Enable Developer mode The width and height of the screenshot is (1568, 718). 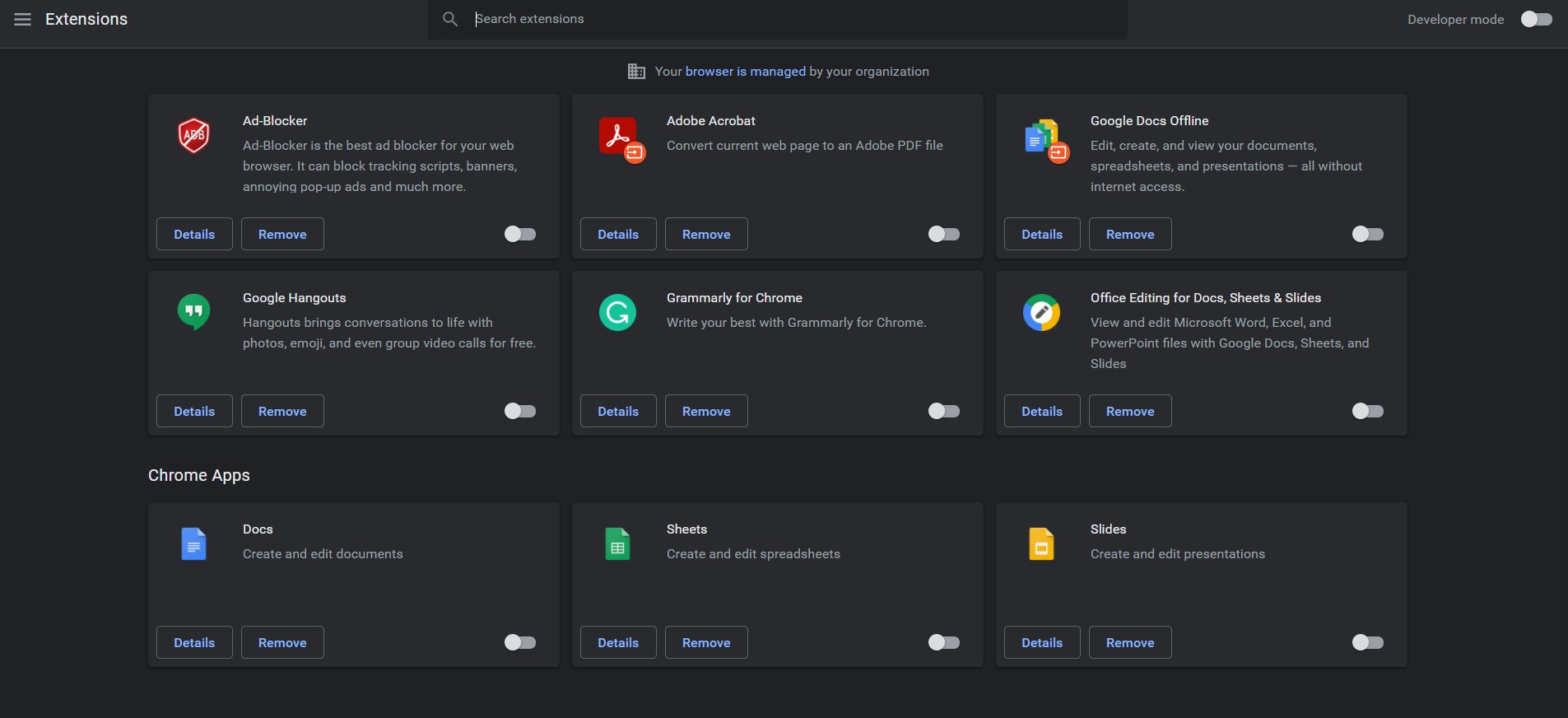(x=1536, y=19)
